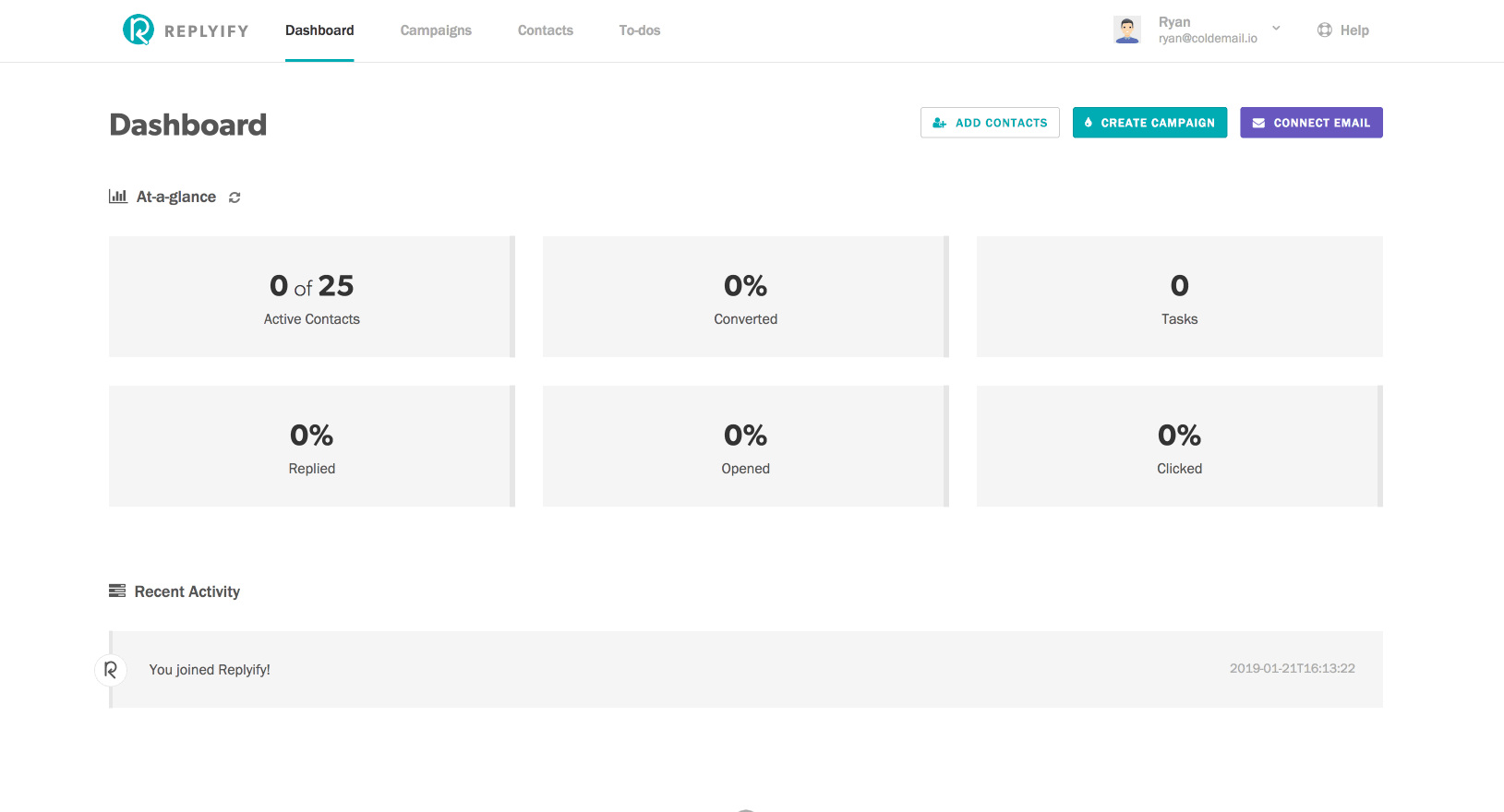Click the Create Campaign button
Viewport: 1504px width, 812px height.
1149,123
